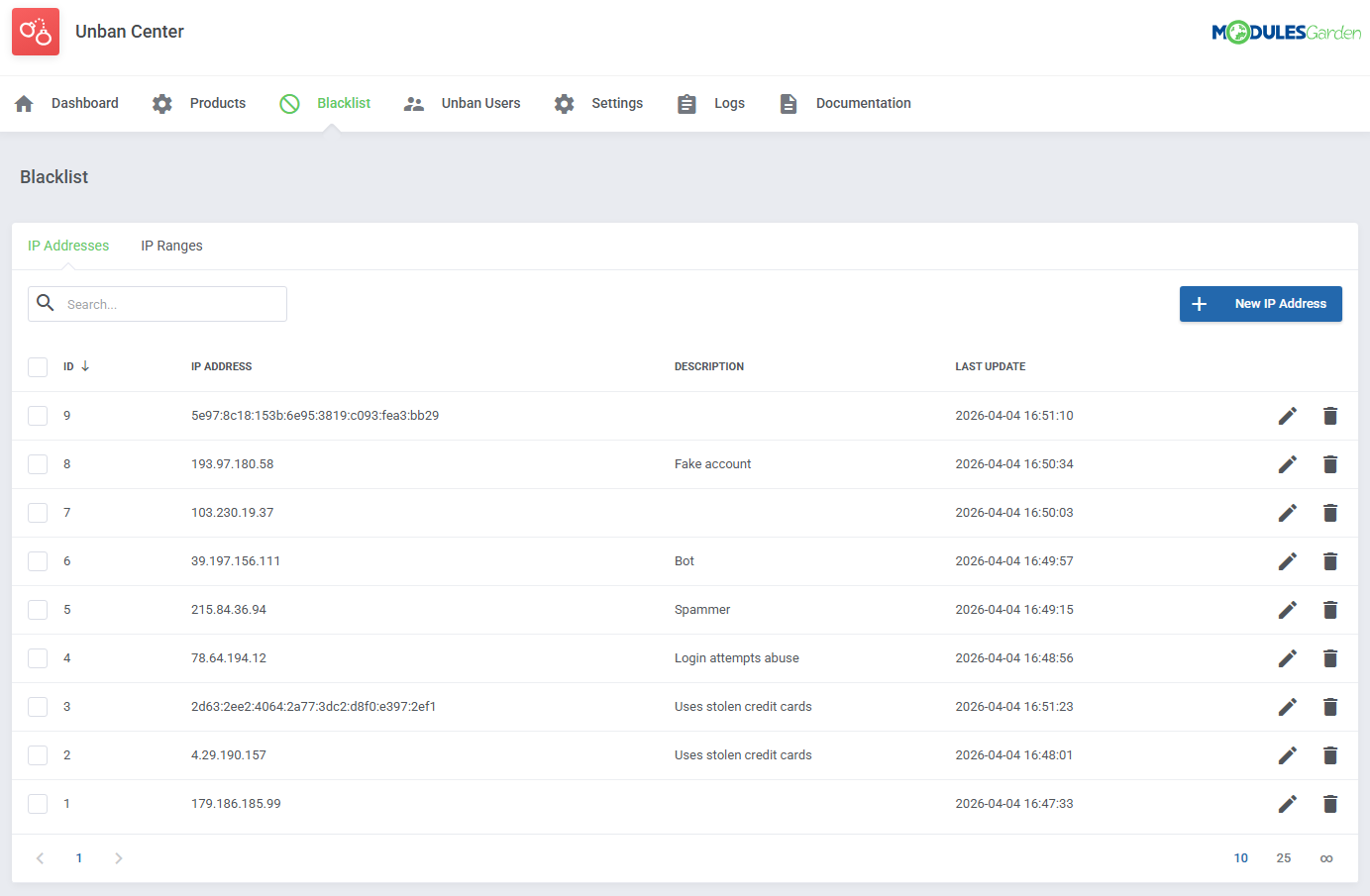Open row ID 3 link

[66, 706]
